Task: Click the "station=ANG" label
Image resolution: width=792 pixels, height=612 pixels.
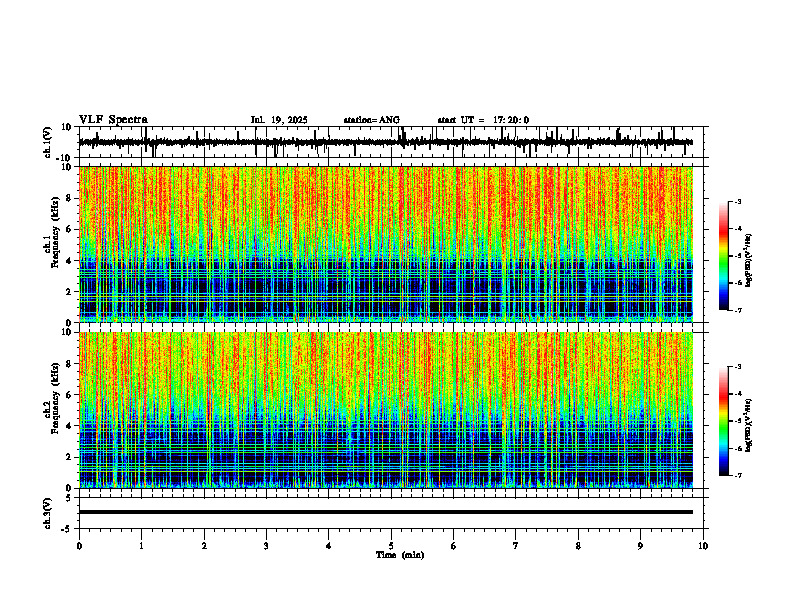Action: [x=372, y=120]
